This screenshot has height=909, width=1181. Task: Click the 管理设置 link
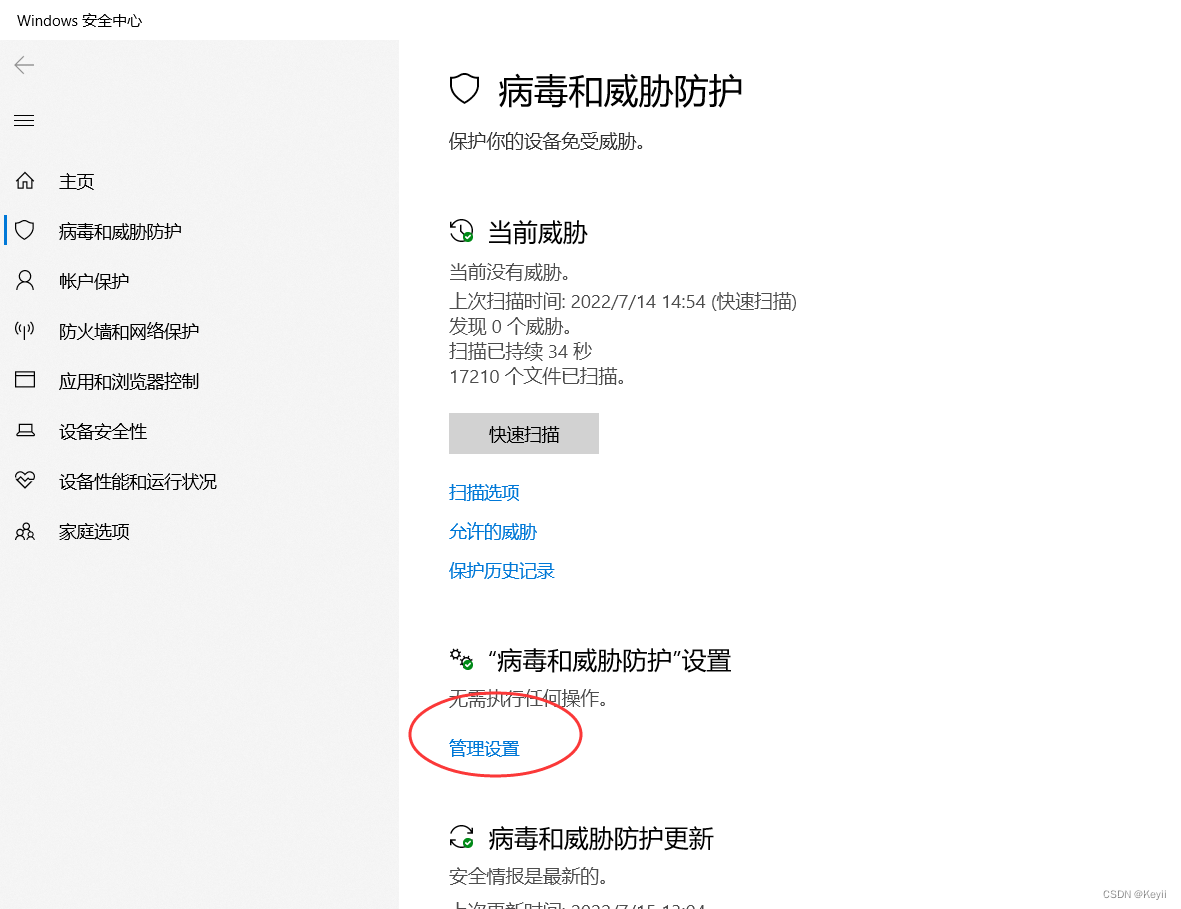pyautogui.click(x=484, y=749)
